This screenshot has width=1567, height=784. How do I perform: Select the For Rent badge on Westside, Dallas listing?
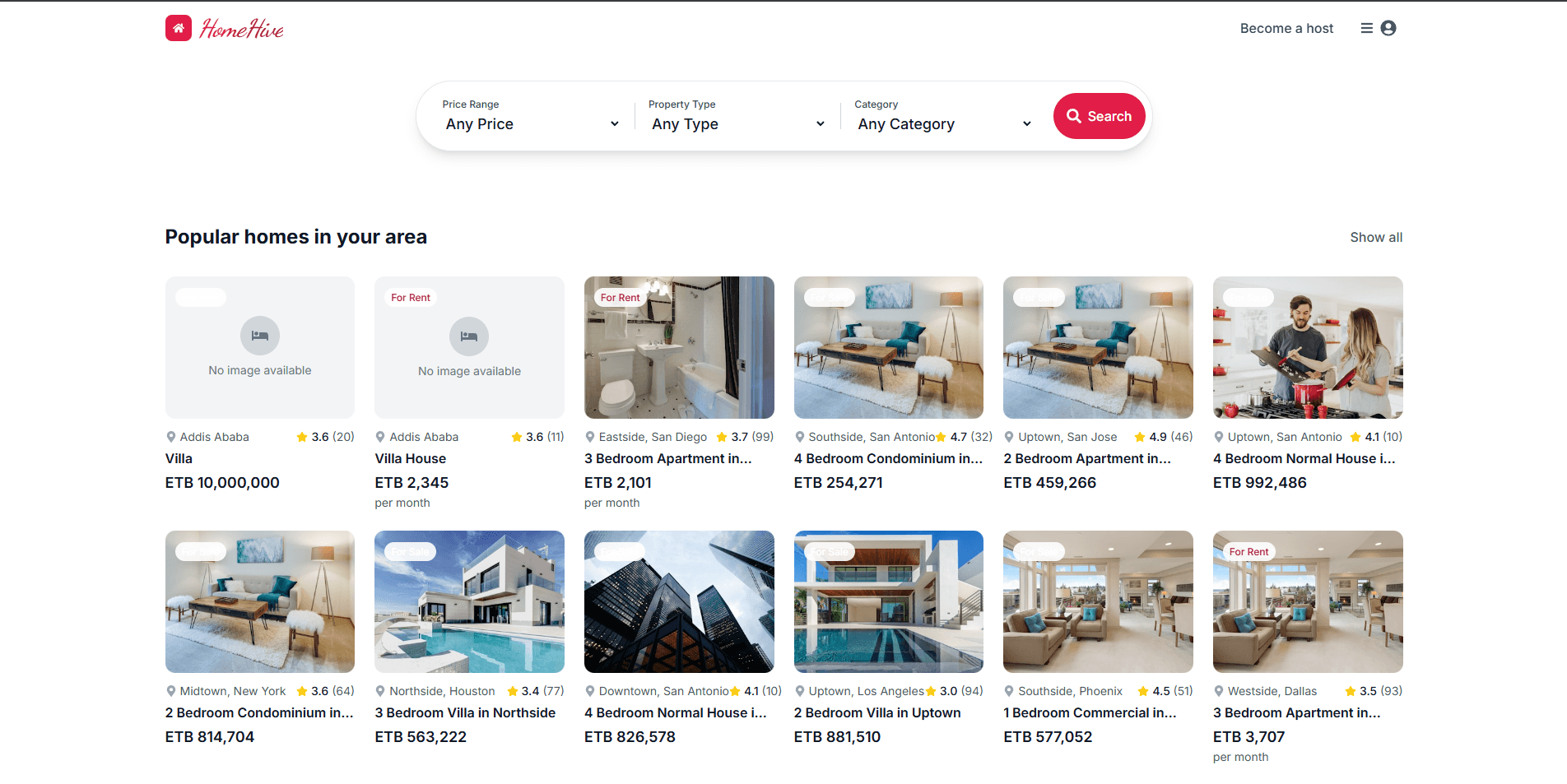point(1248,552)
